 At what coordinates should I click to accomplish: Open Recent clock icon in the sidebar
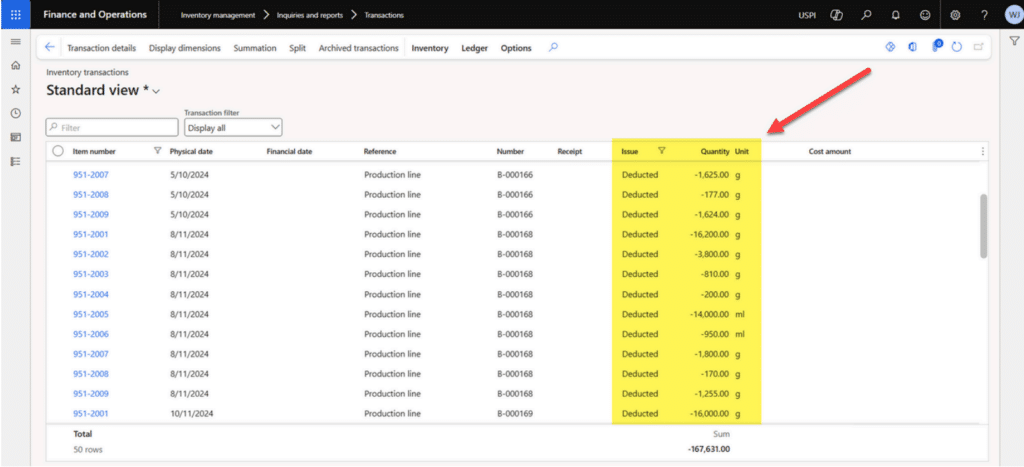click(16, 113)
